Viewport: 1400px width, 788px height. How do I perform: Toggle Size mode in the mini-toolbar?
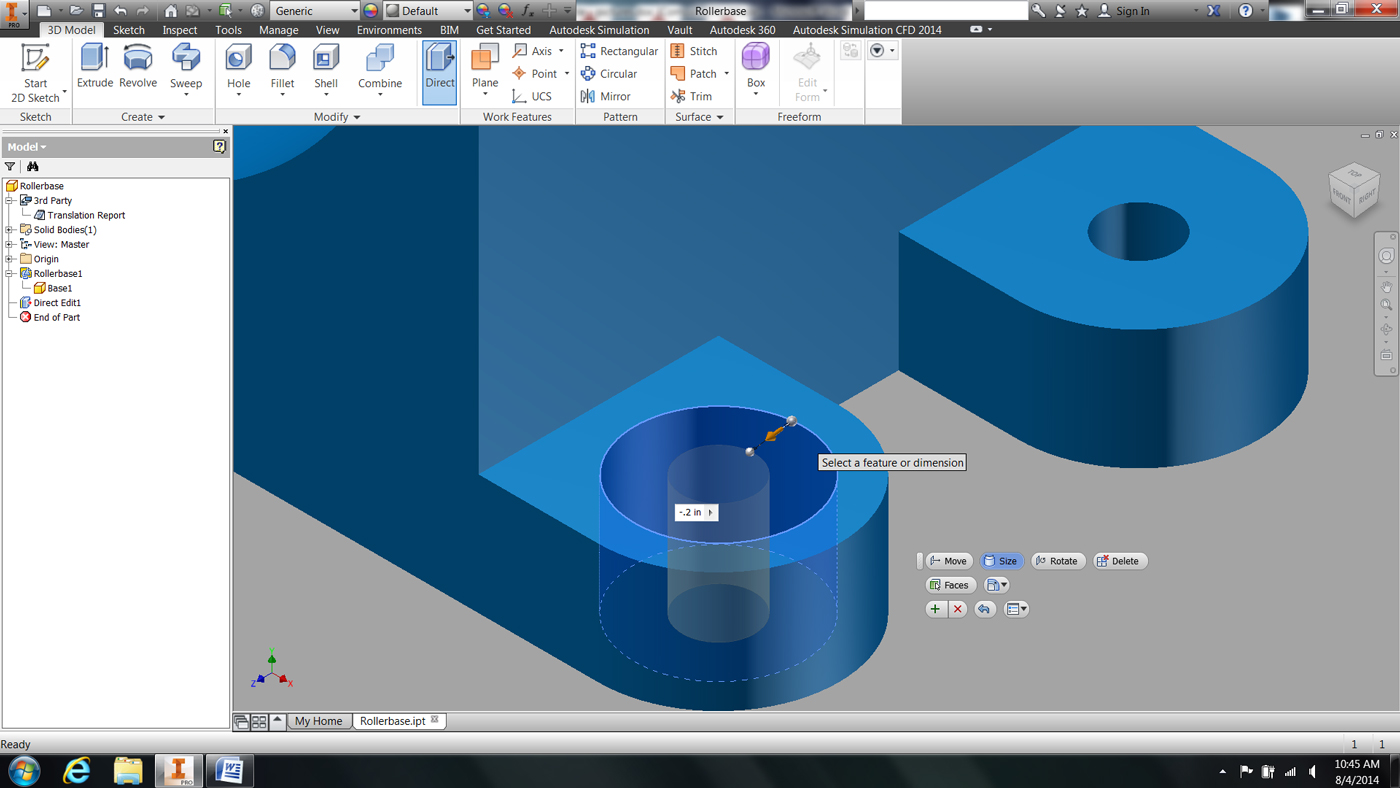tap(1001, 560)
